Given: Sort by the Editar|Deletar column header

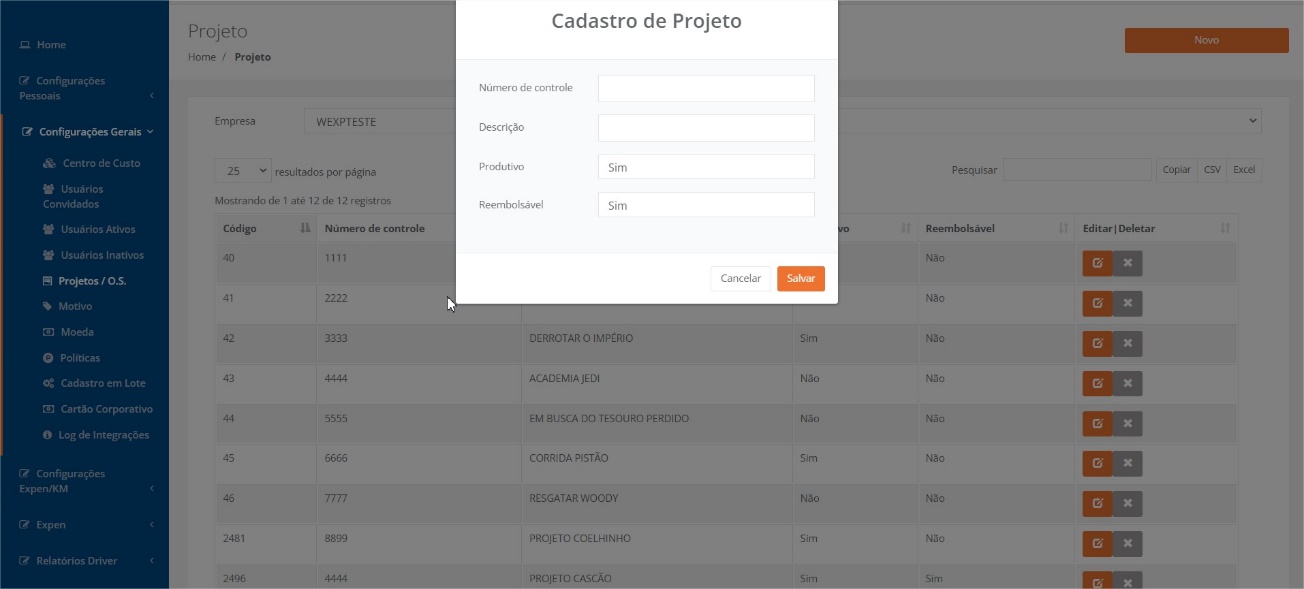Looking at the screenshot, I should point(1156,229).
